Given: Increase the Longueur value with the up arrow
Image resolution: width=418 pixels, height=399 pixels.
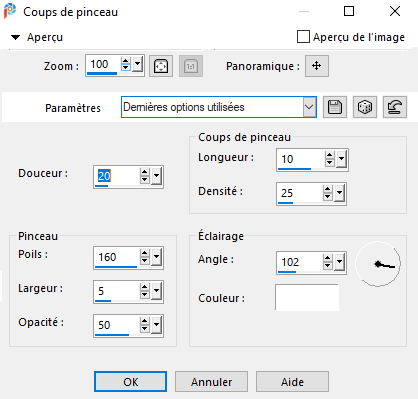Looking at the screenshot, I should (330, 155).
